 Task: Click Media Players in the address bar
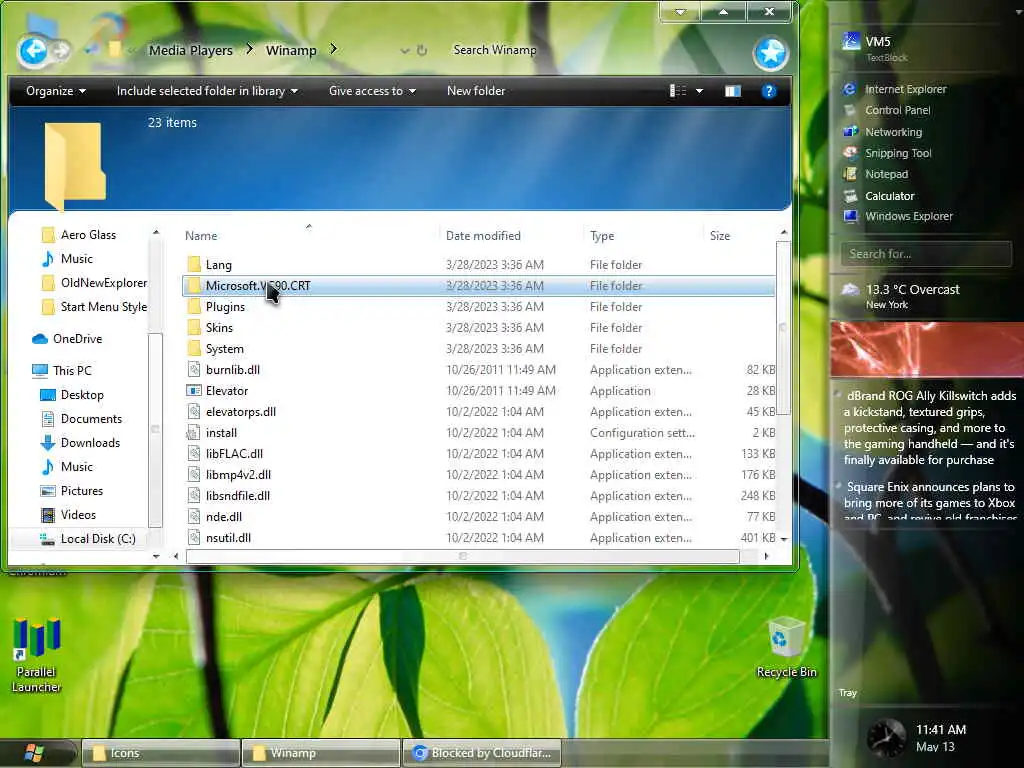(191, 50)
